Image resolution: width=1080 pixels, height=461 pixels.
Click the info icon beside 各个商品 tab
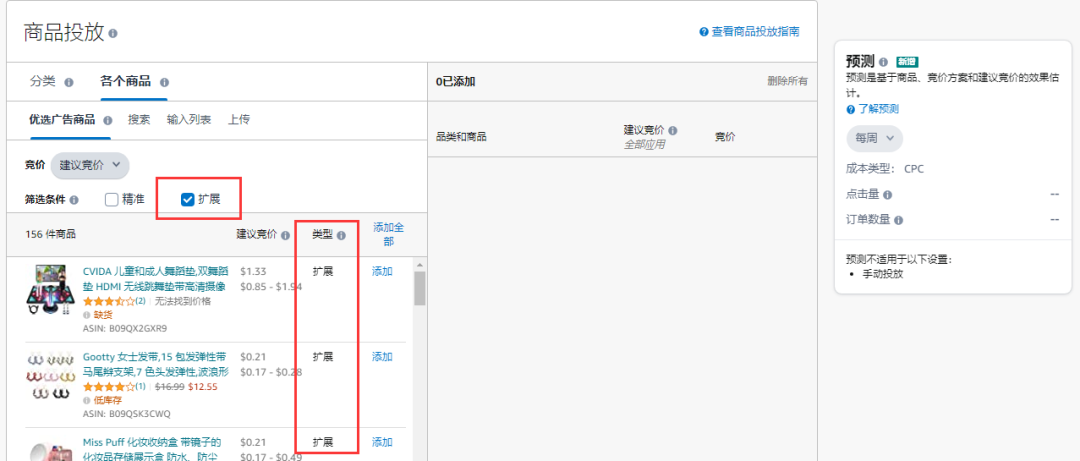click(164, 82)
